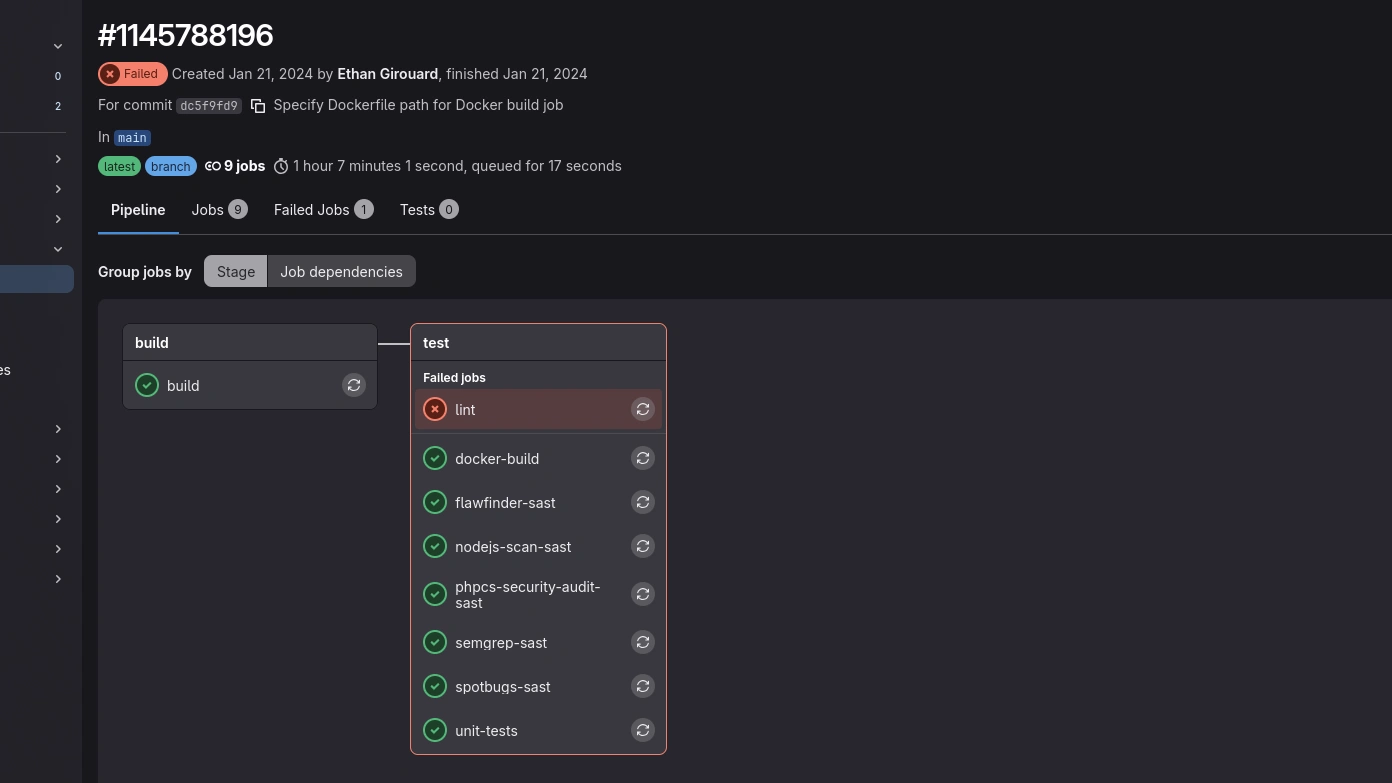The height and width of the screenshot is (783, 1392).
Task: Rerun the build stage job
Action: (354, 385)
